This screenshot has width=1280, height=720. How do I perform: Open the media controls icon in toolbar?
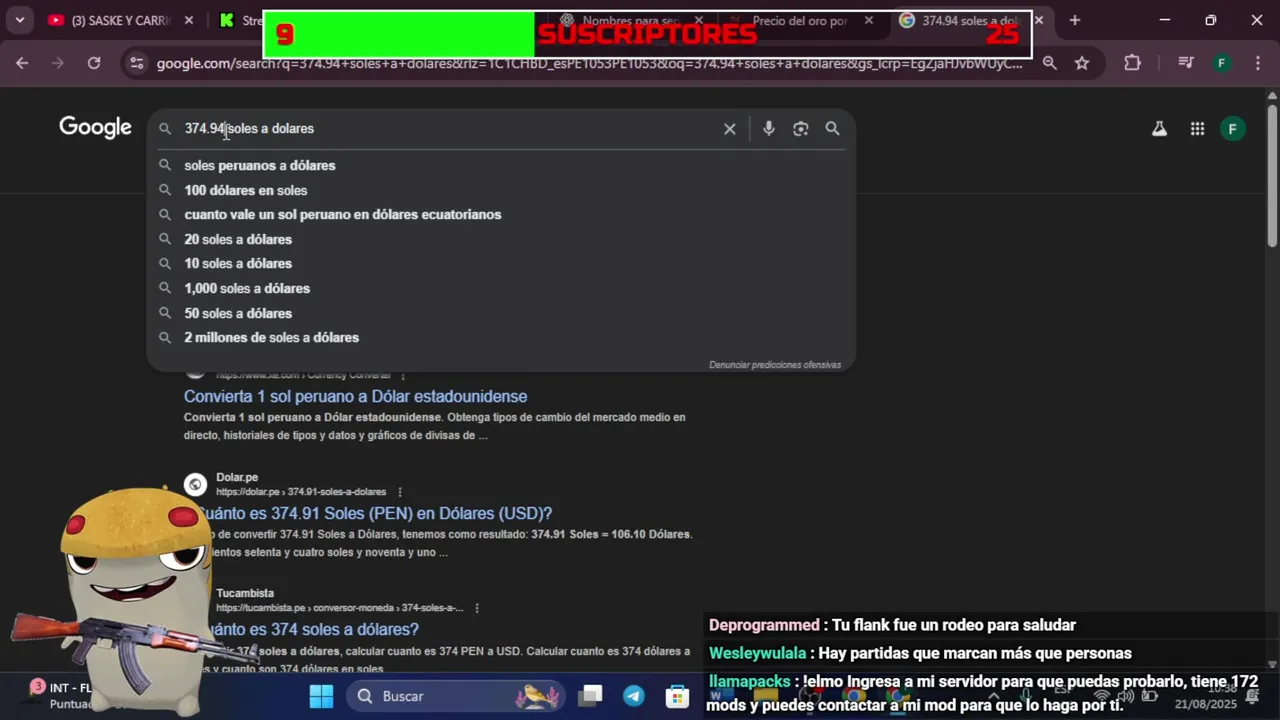pos(1186,63)
